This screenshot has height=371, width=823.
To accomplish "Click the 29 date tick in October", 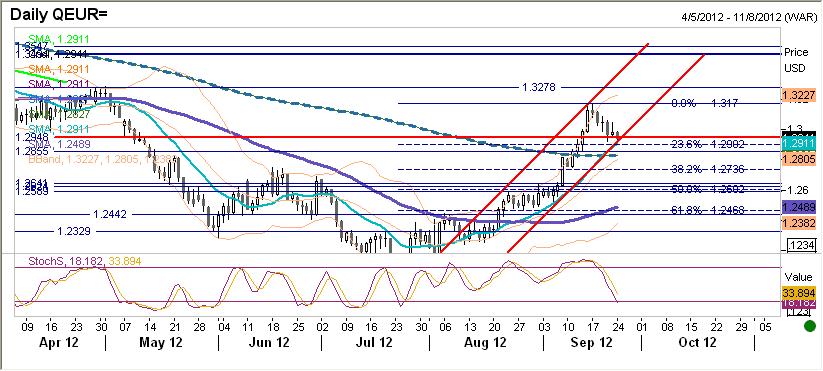I will (x=741, y=326).
